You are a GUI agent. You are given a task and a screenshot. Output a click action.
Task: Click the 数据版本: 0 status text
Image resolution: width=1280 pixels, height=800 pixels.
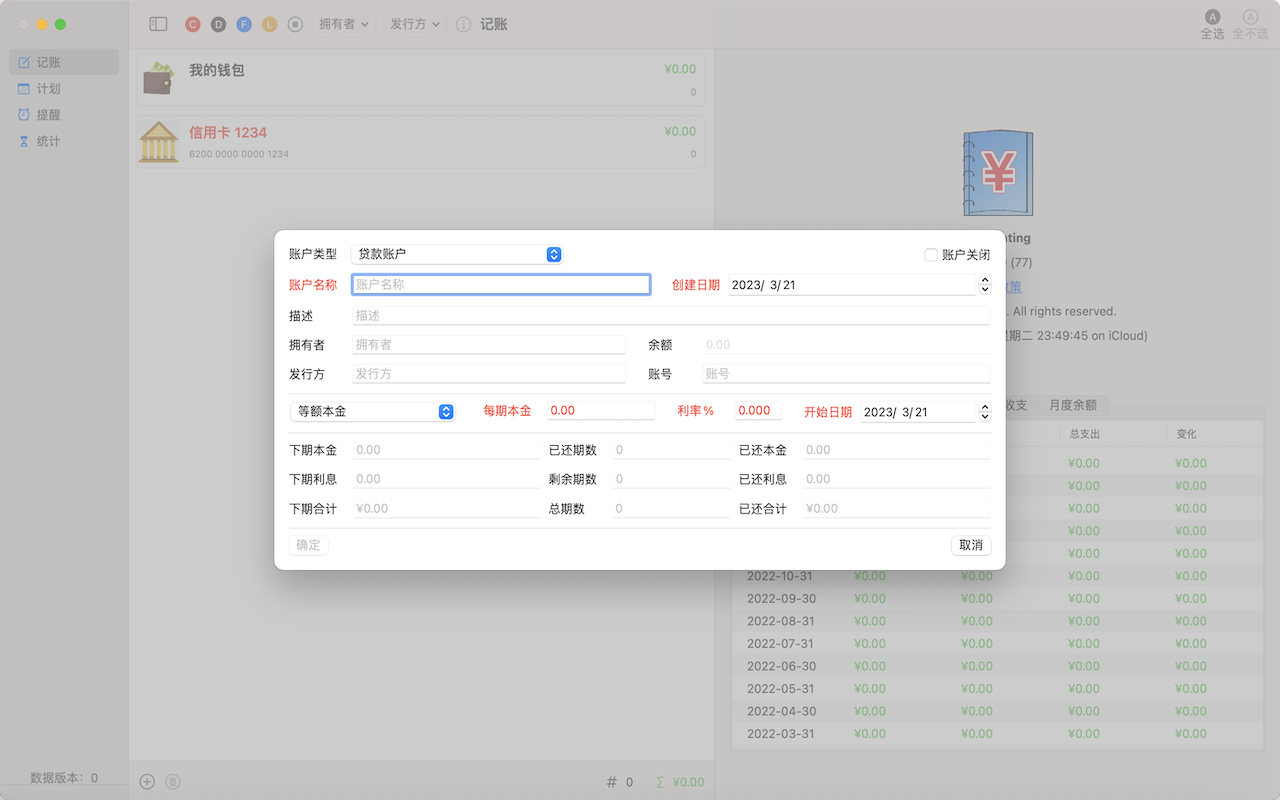pyautogui.click(x=64, y=777)
